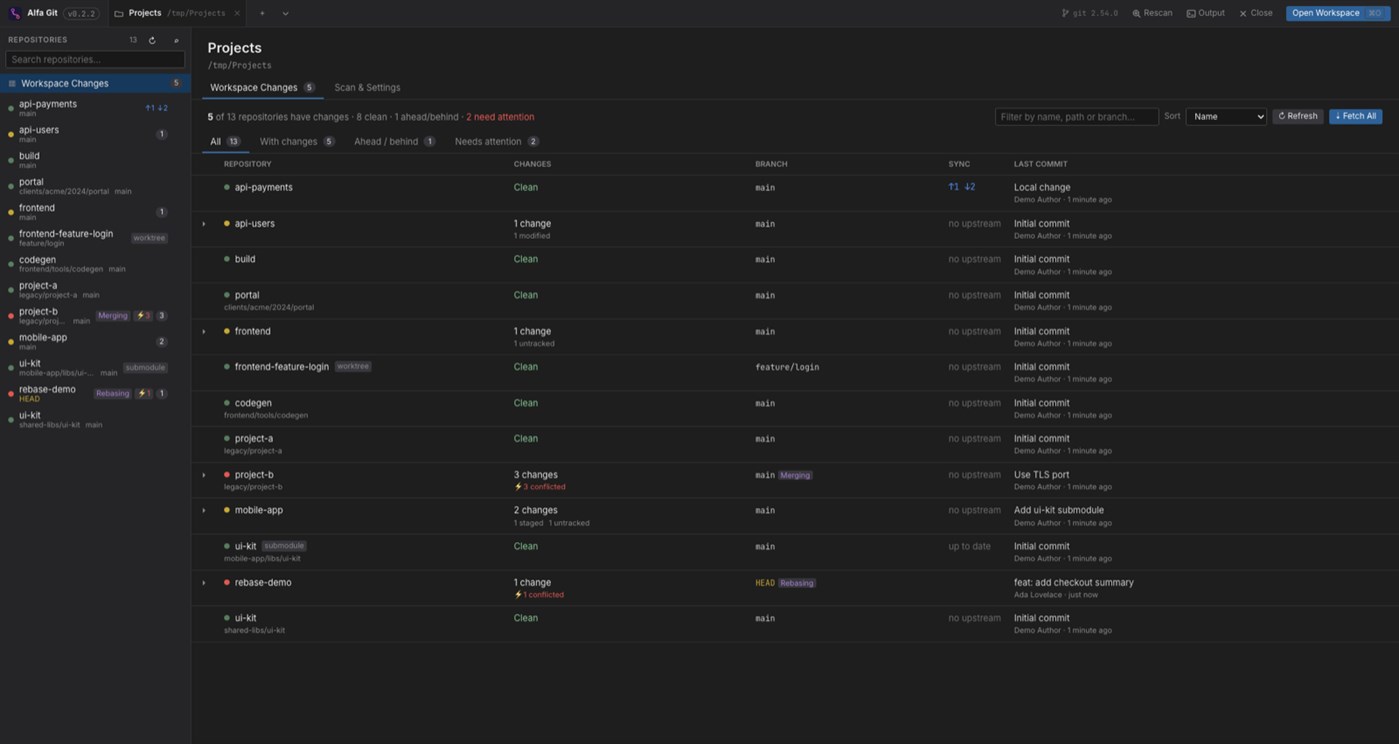Image resolution: width=1399 pixels, height=744 pixels.
Task: Select Workspace Changes in the sidebar
Action: 95,83
